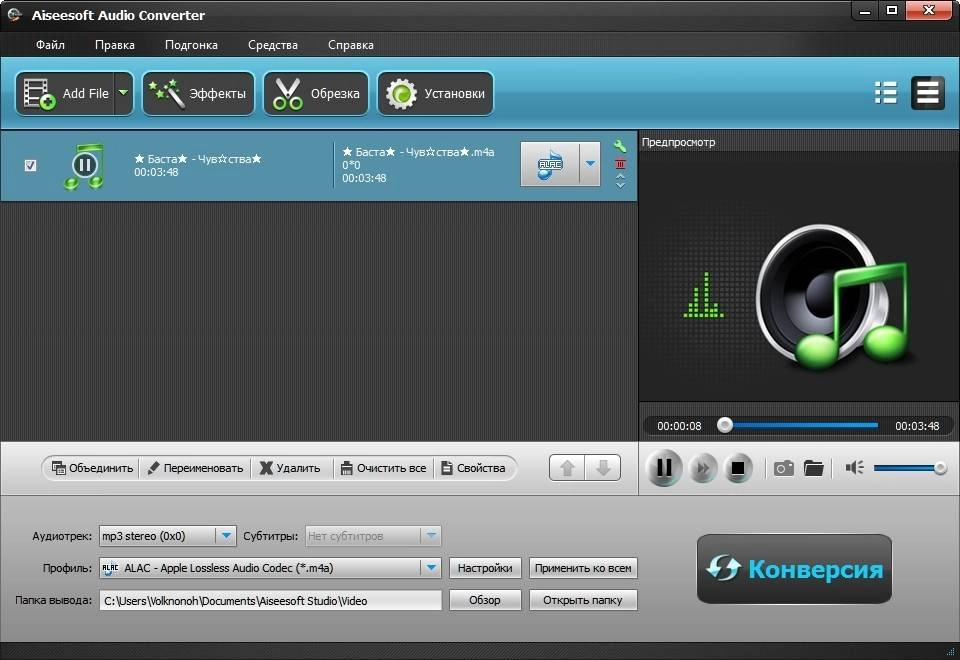Open the Субтитры subtitles dropdown
960x660 pixels.
(x=373, y=536)
